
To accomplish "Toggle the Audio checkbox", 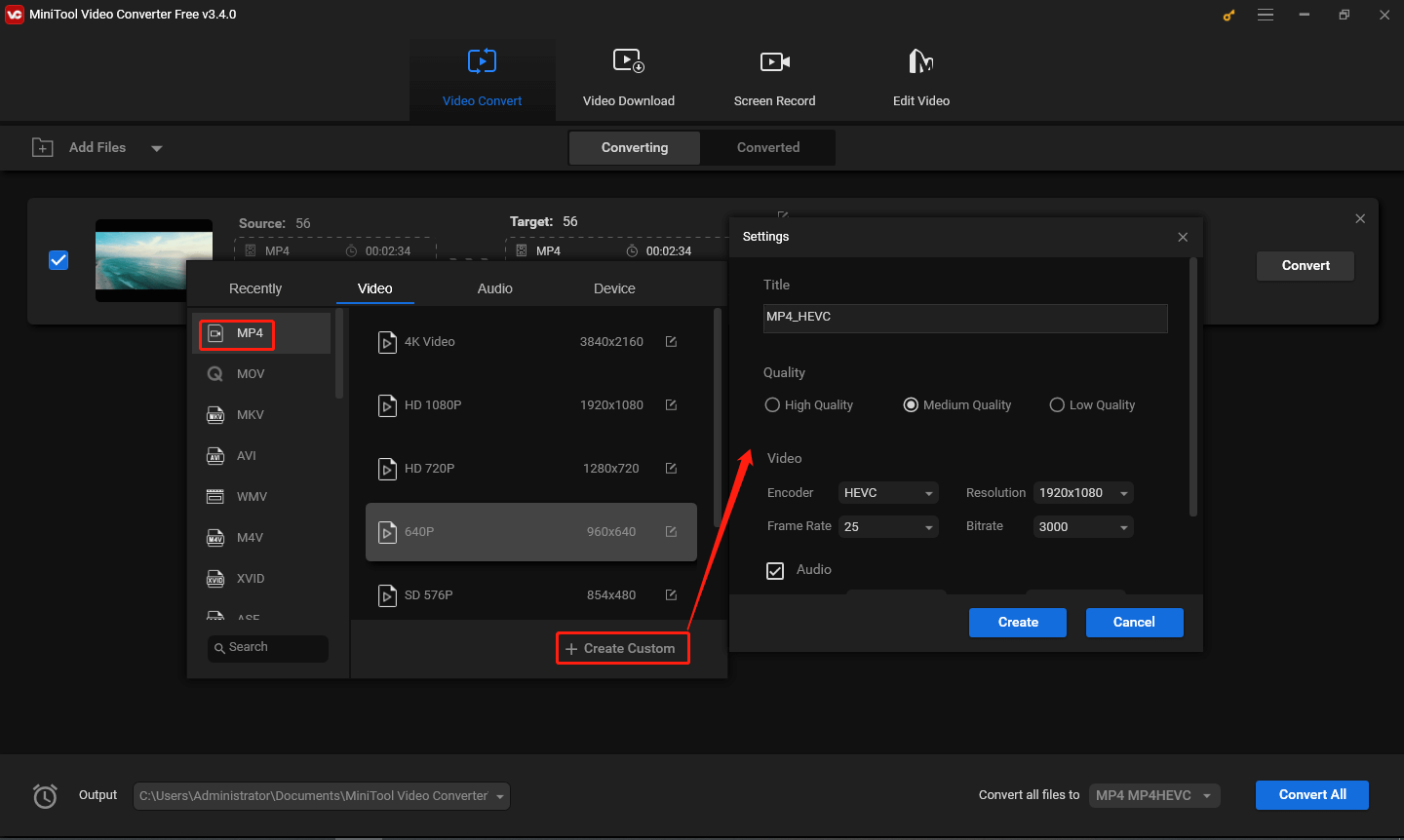I will pyautogui.click(x=775, y=571).
